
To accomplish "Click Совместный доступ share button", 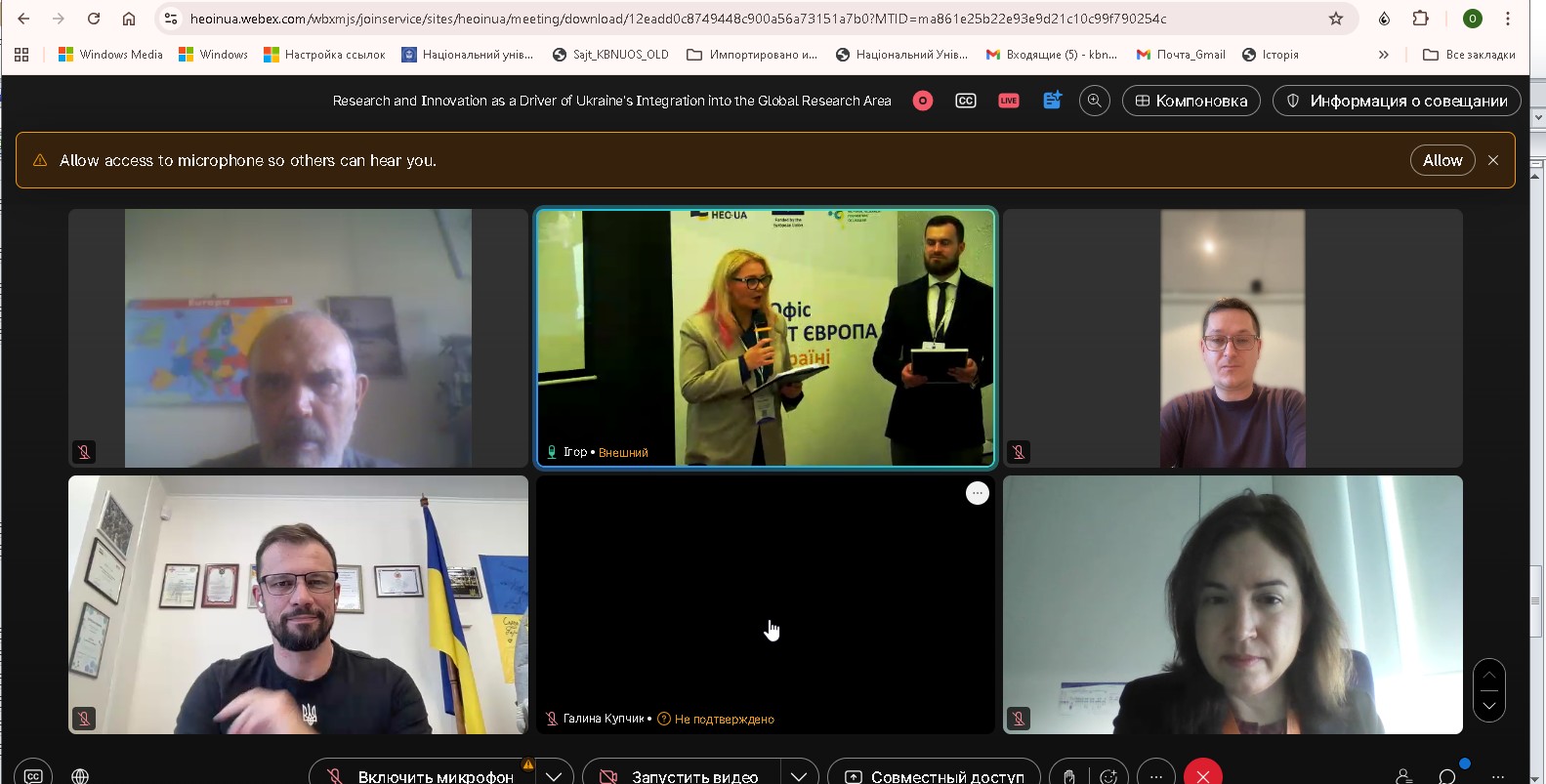I will pos(934,775).
